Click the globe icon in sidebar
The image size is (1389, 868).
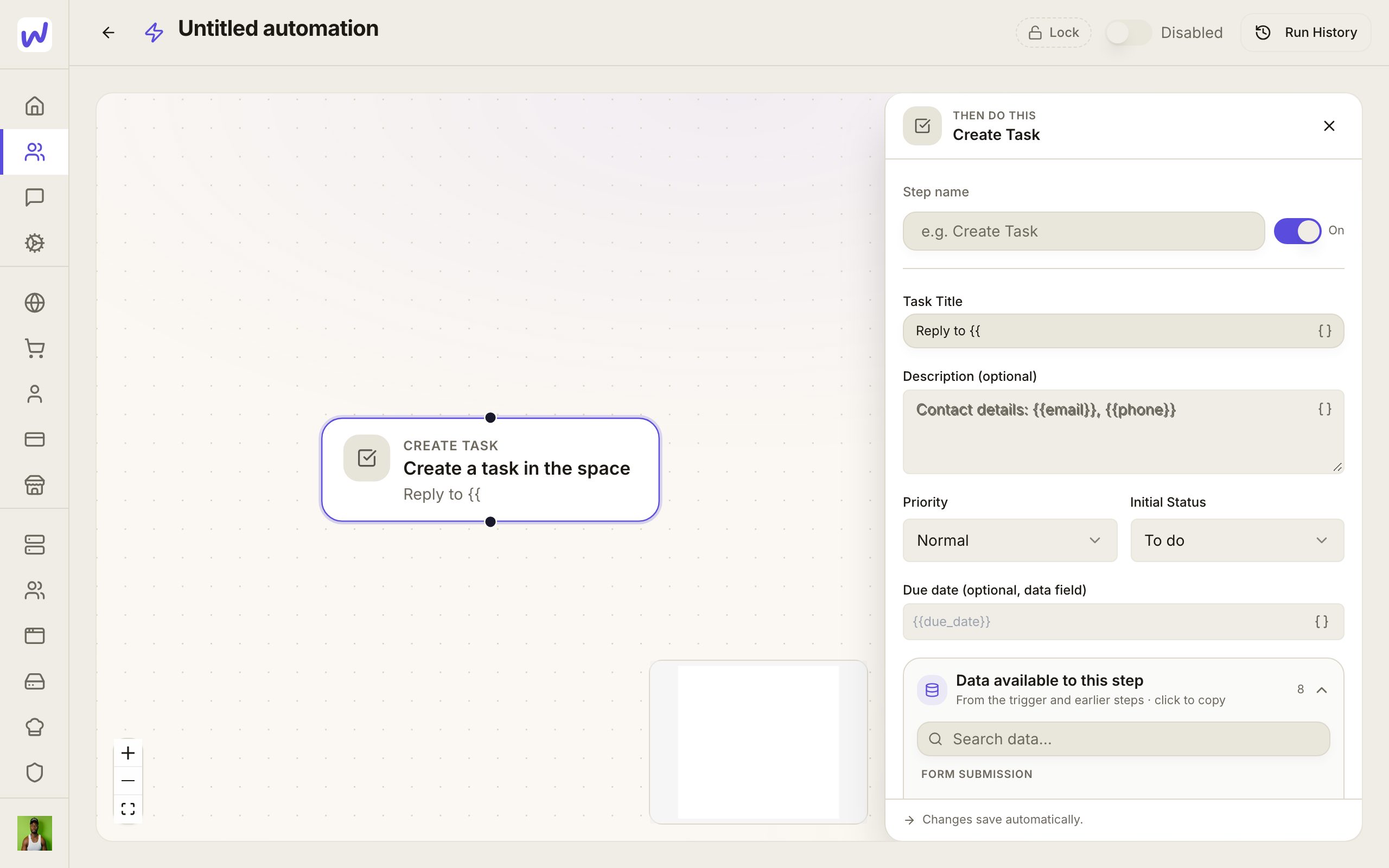(34, 303)
